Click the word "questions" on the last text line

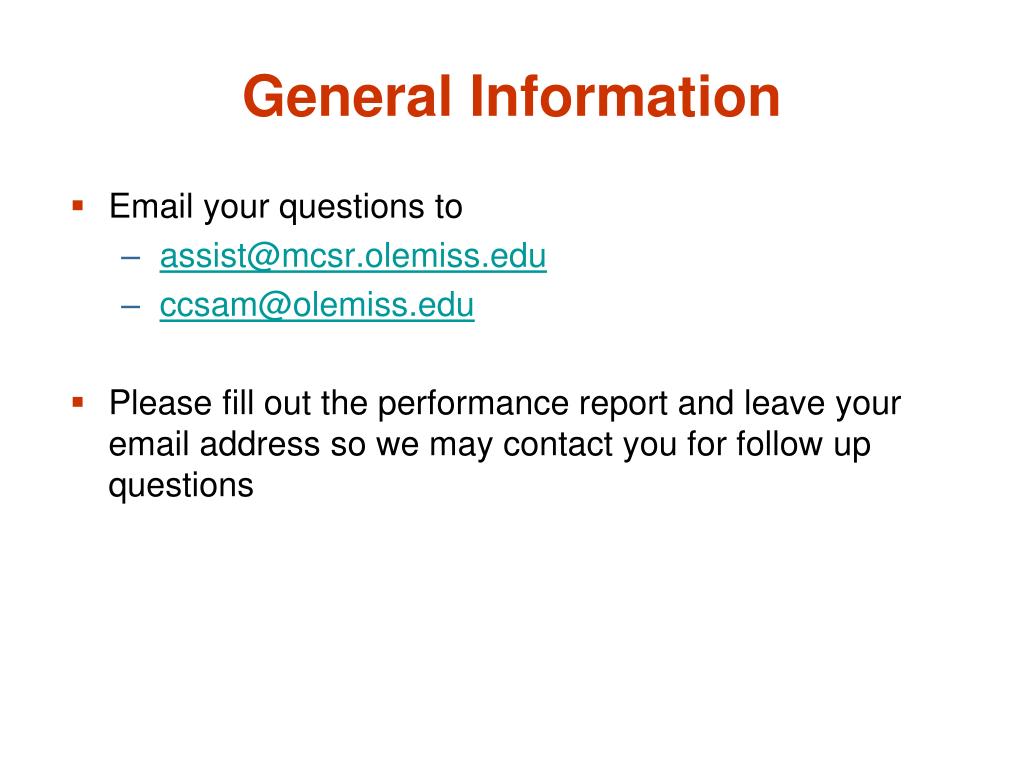(x=181, y=485)
